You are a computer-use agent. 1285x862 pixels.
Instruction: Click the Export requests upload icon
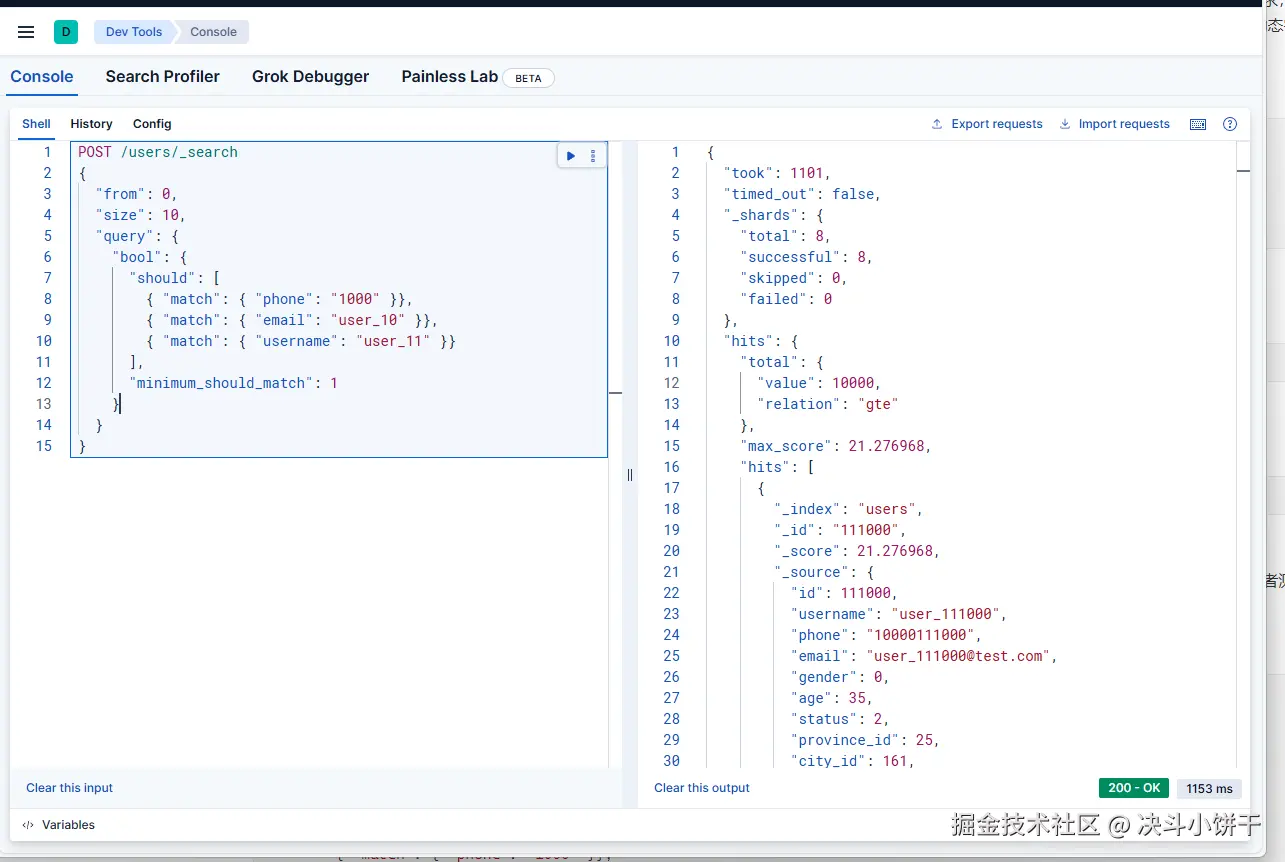pyautogui.click(x=937, y=124)
